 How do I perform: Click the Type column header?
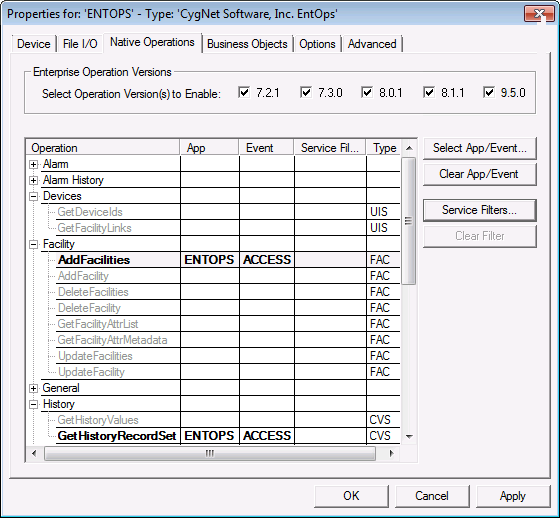point(384,148)
